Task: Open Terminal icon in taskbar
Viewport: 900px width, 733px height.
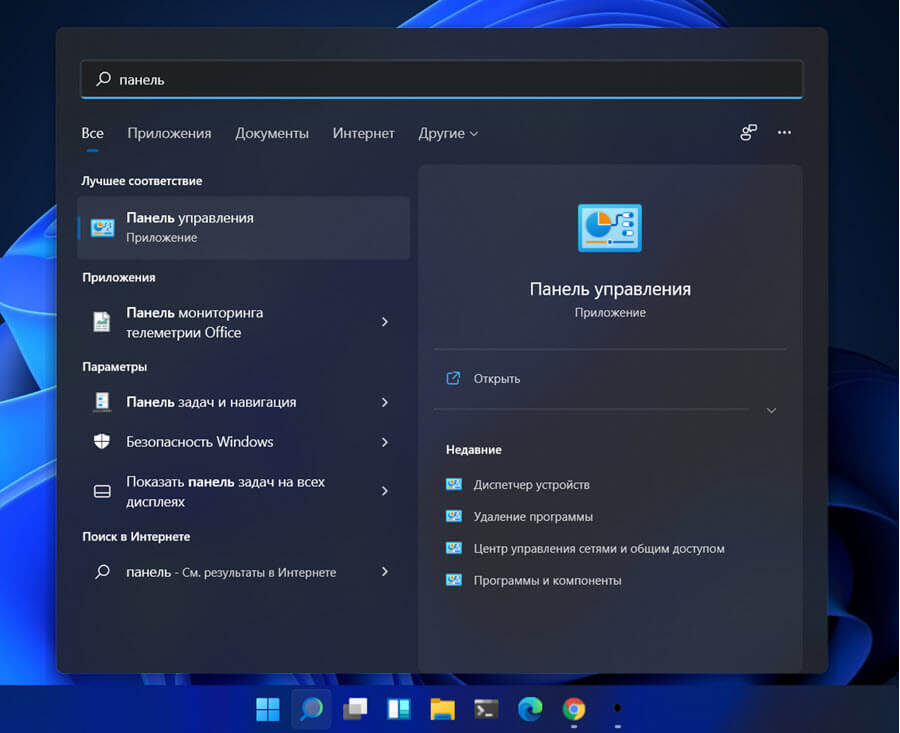Action: [486, 709]
